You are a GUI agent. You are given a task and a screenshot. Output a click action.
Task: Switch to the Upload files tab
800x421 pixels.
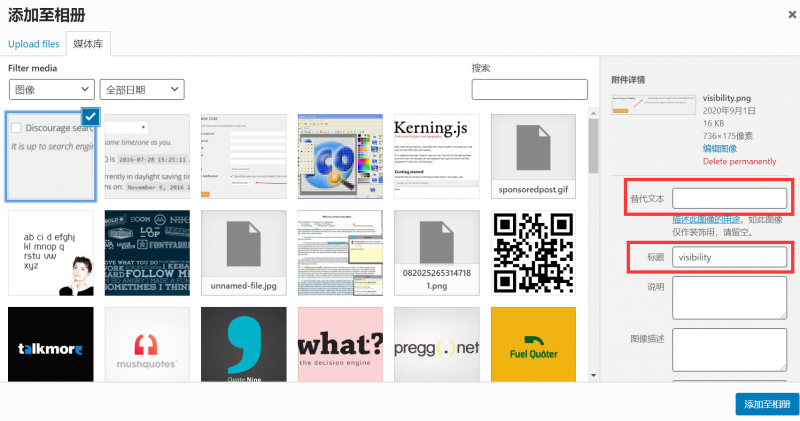[x=34, y=44]
